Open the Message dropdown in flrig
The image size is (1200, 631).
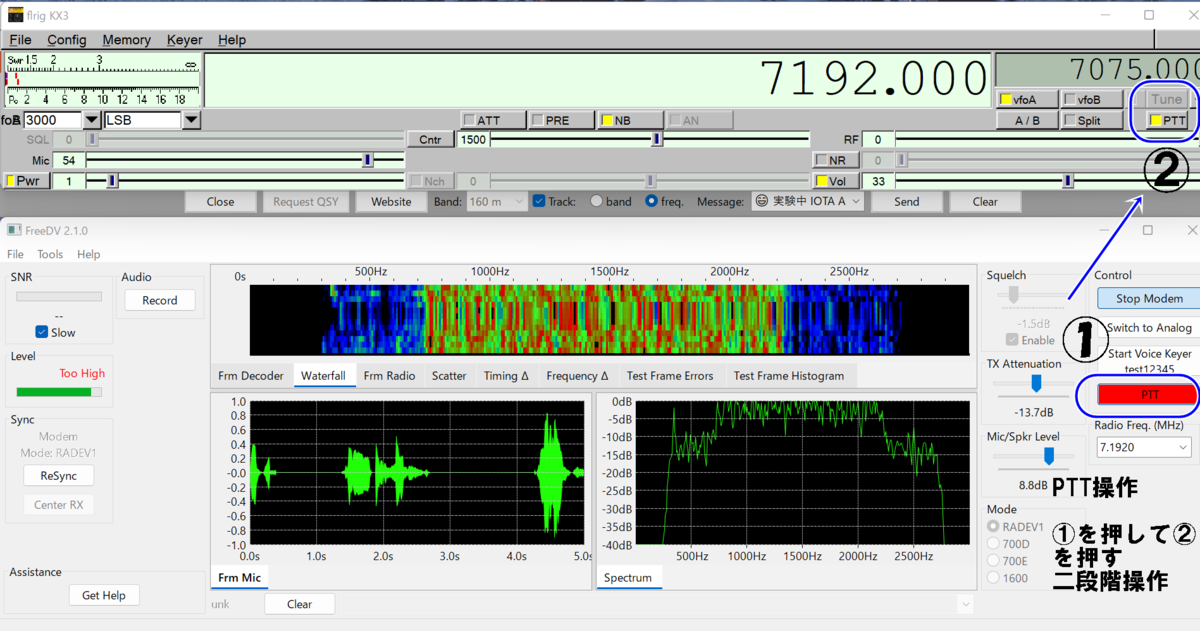(x=807, y=201)
